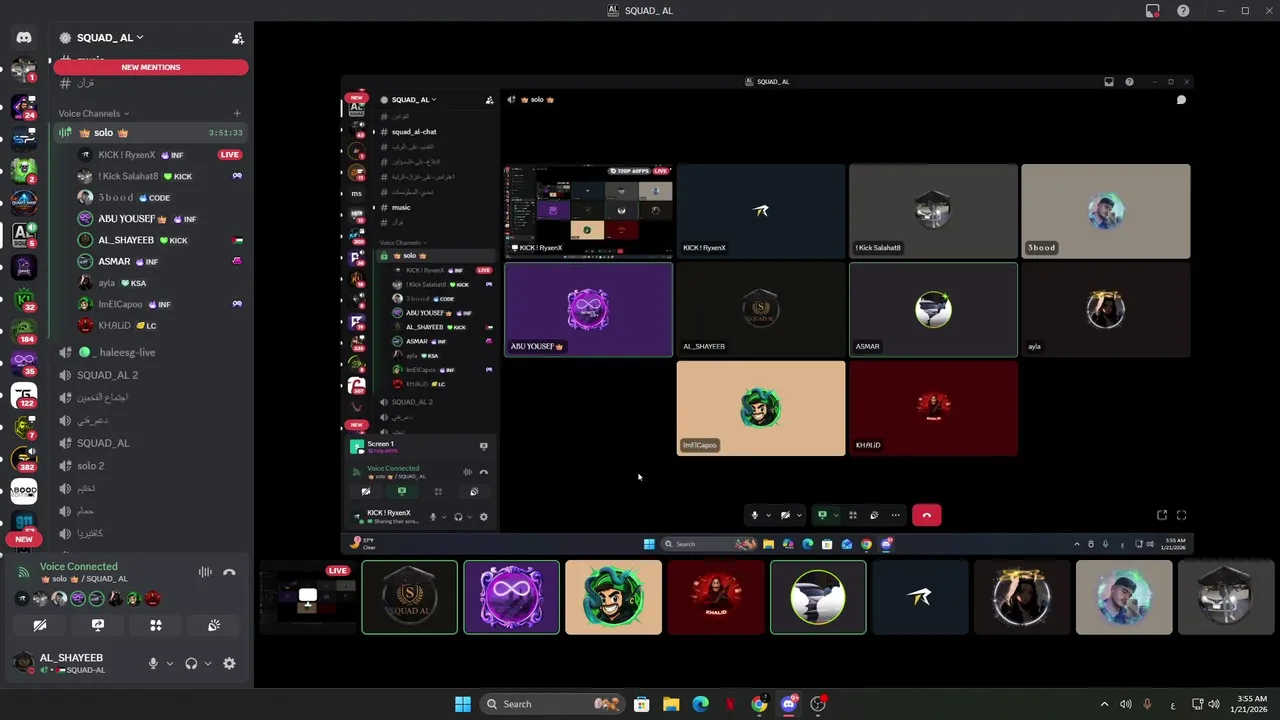The height and width of the screenshot is (720, 1280).
Task: Open Netflix from the taskbar
Action: tap(730, 704)
